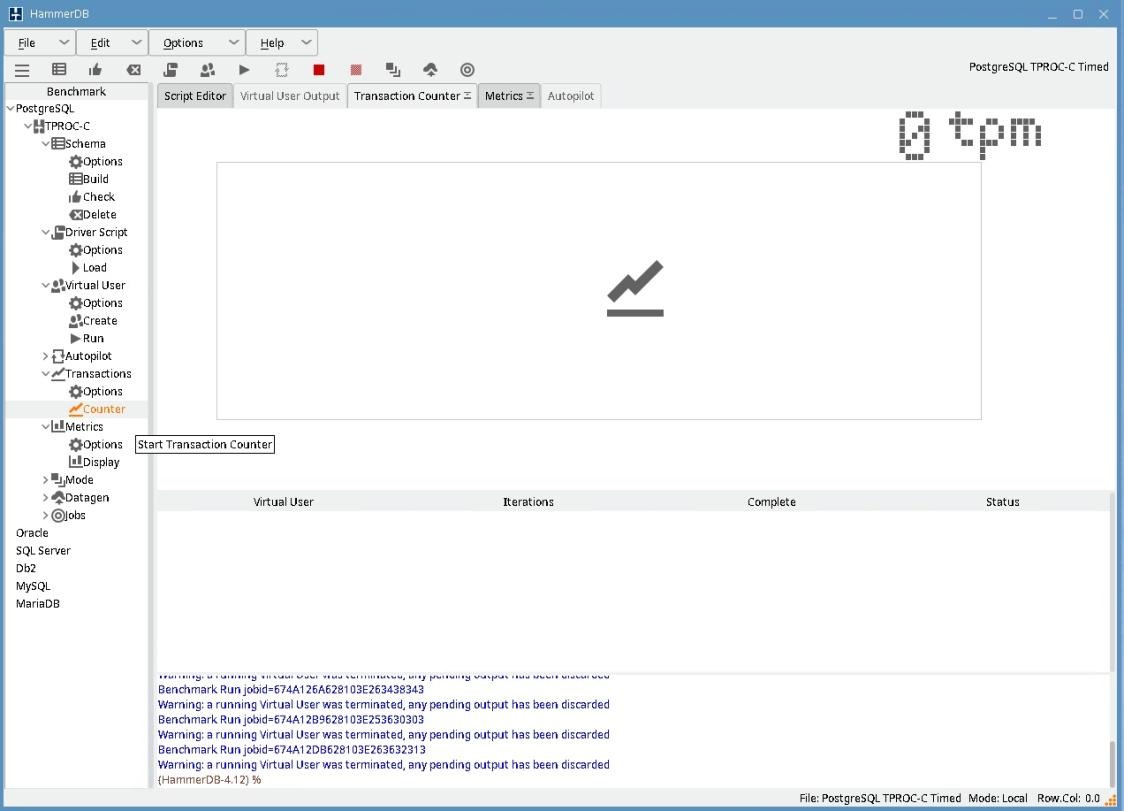
Task: Click the Schema Build toolbar icon
Action: click(59, 70)
